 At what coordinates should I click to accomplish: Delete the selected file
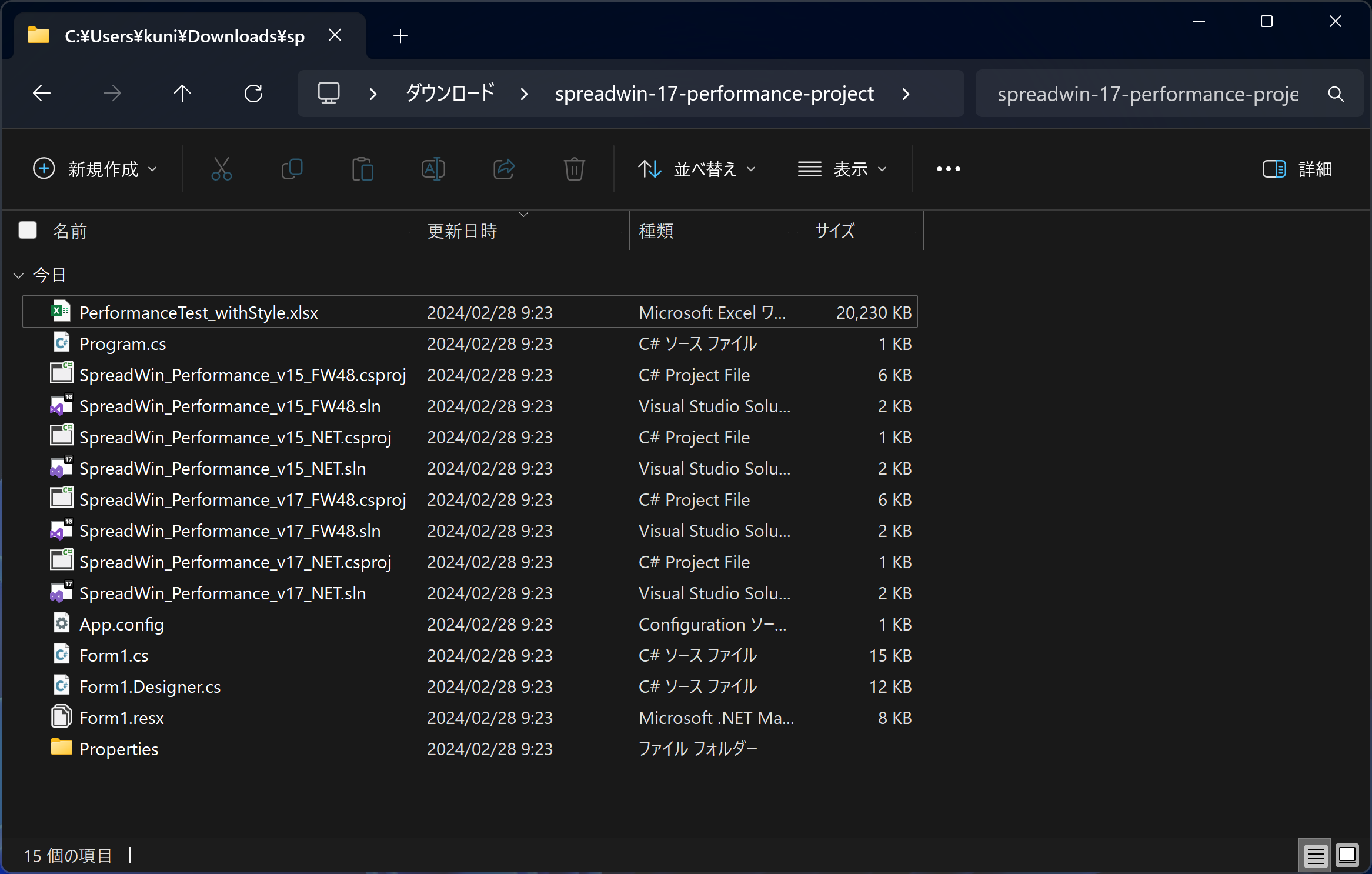pos(575,169)
